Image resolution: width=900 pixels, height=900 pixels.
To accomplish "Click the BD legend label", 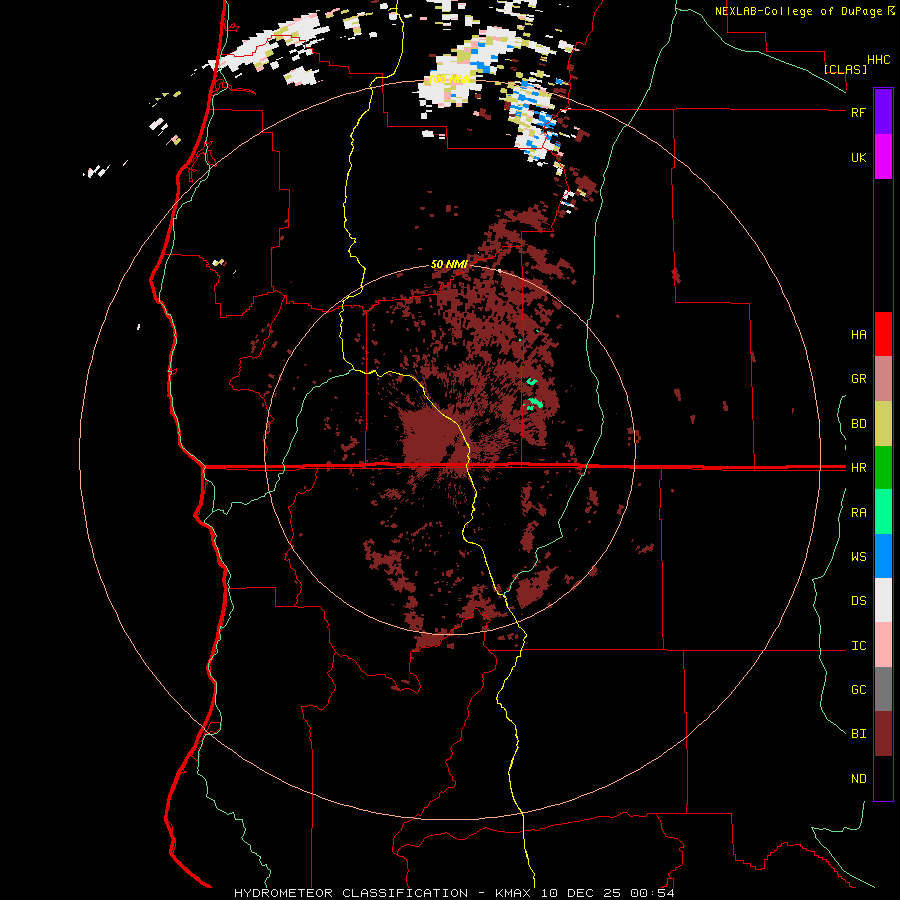I will coord(858,424).
